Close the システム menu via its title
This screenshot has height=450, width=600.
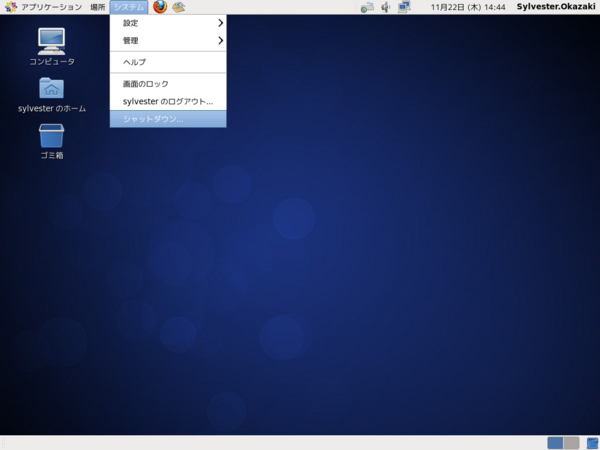pyautogui.click(x=129, y=7)
